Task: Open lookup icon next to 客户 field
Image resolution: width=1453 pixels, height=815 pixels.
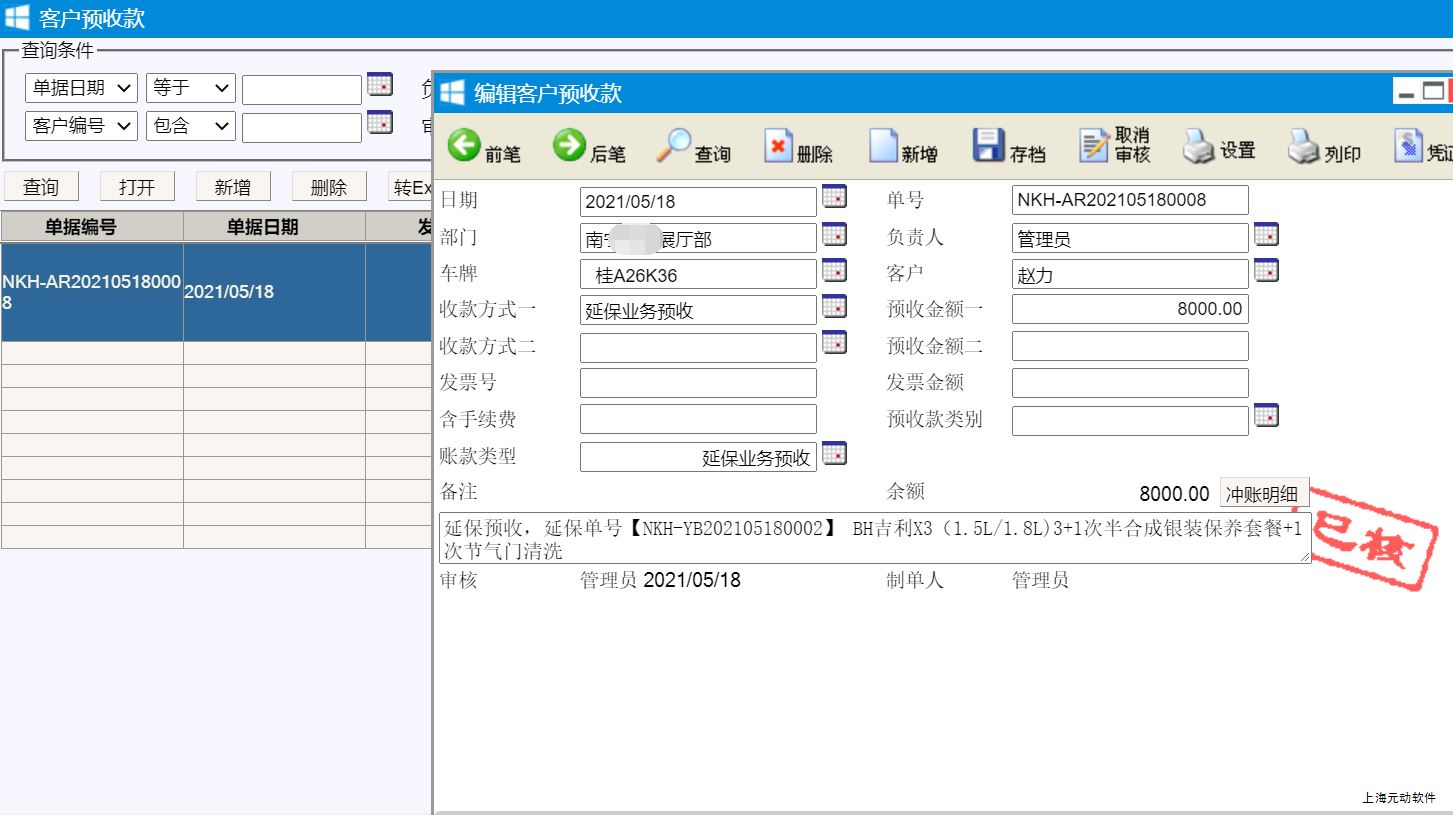Action: point(1266,270)
